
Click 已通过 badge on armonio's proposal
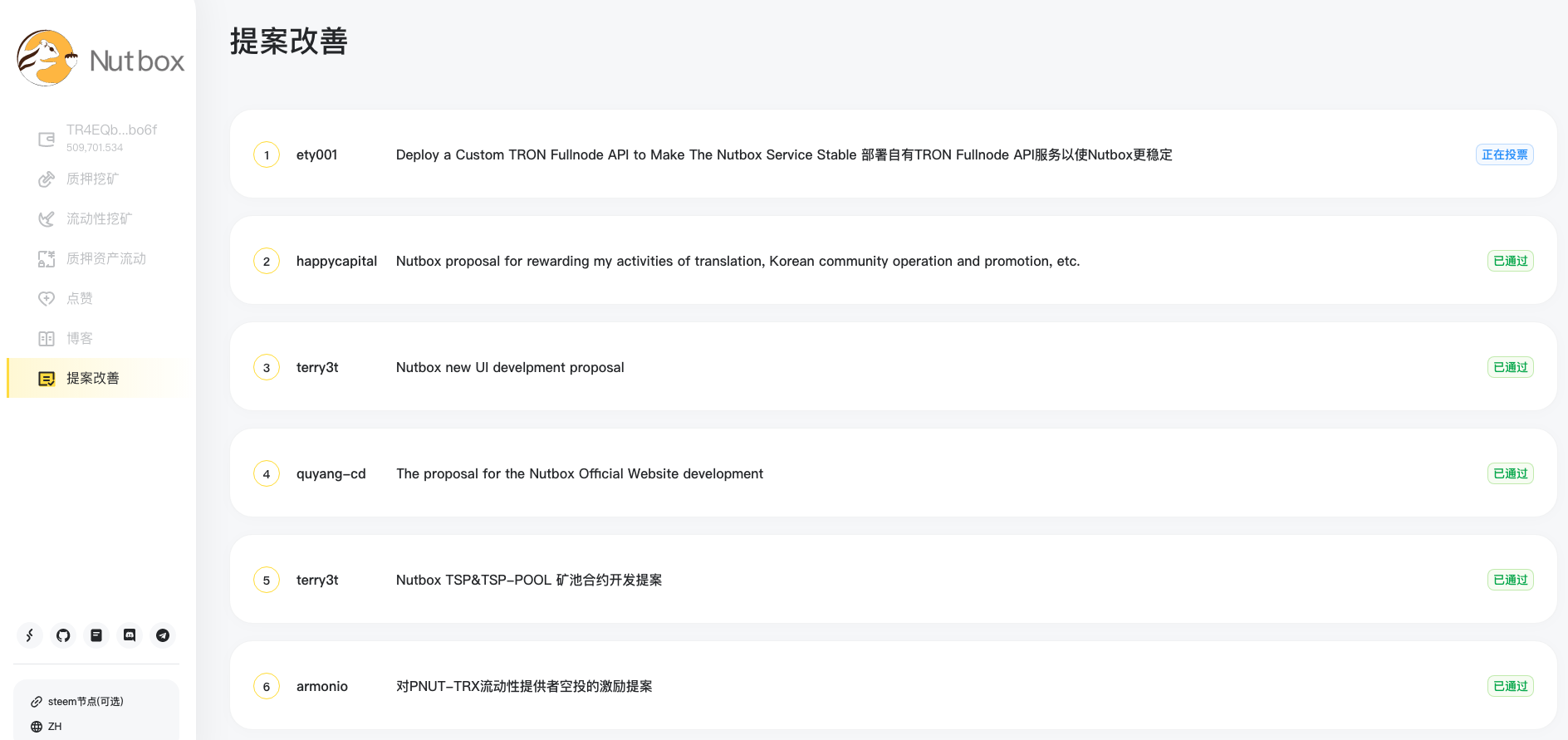1511,686
